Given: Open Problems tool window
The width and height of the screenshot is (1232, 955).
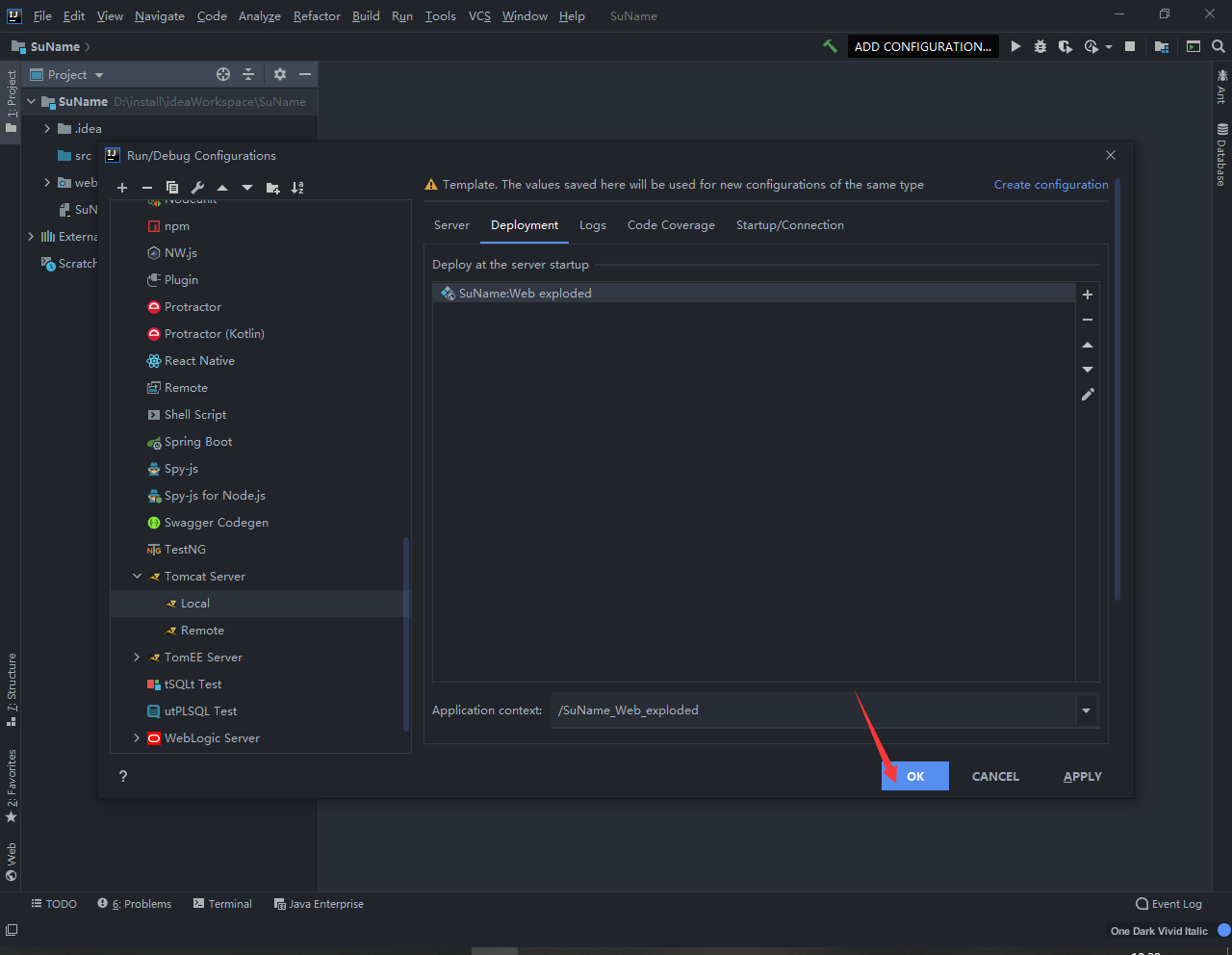Looking at the screenshot, I should (x=134, y=904).
